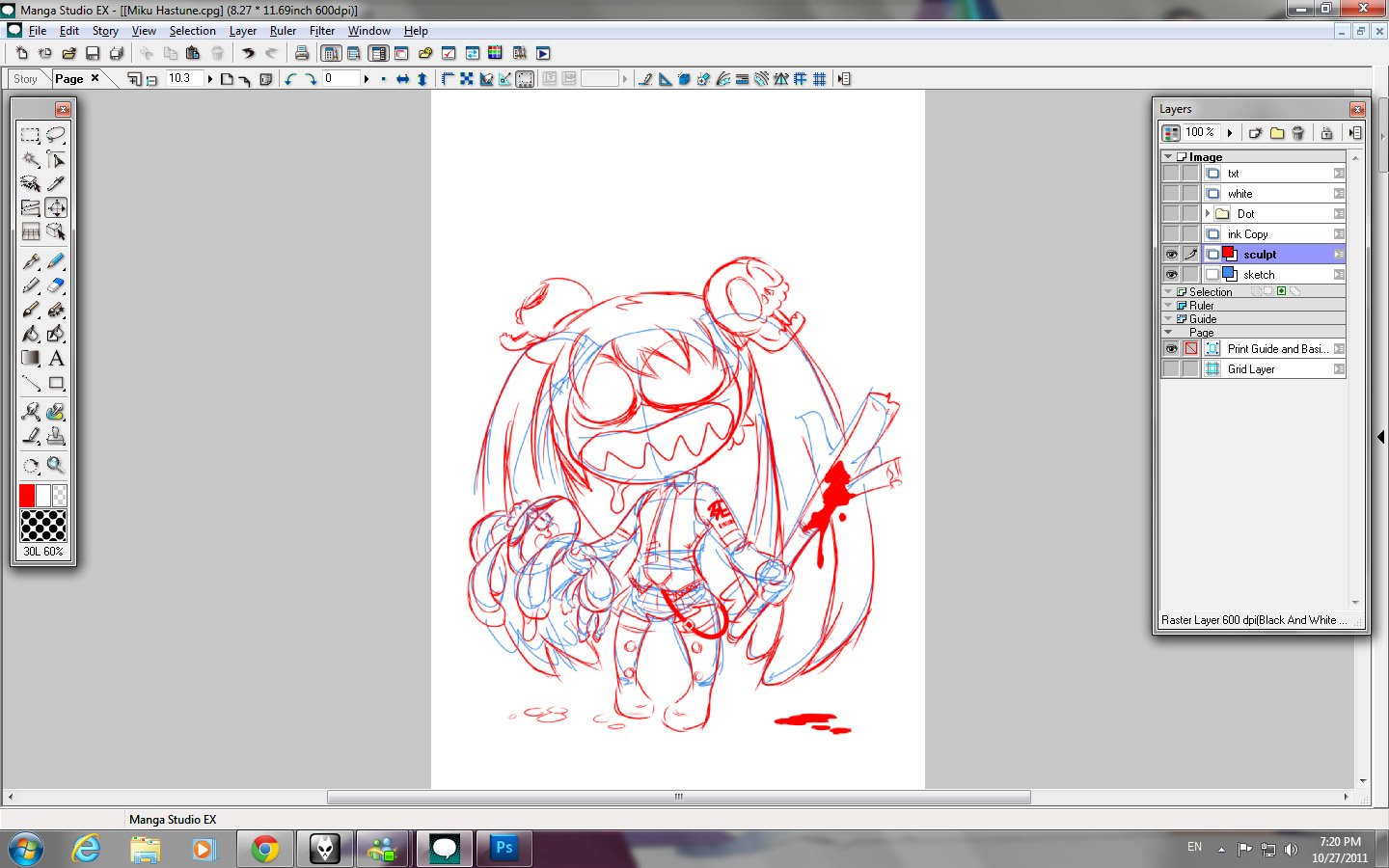Flip canvas horizontally with the double-arrow icon

(402, 79)
